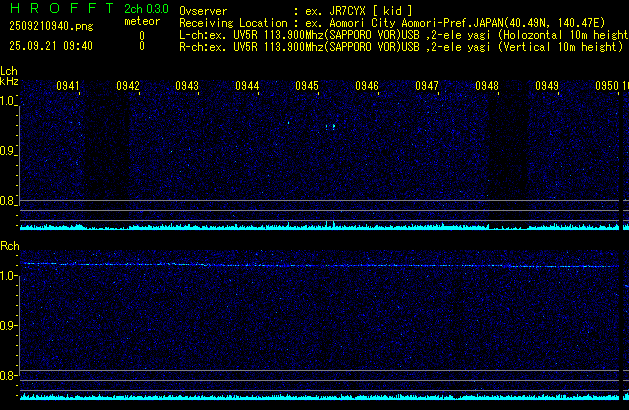Viewport: 629px width, 410px height.
Task: Click the 0945 time marker
Action: (307, 87)
